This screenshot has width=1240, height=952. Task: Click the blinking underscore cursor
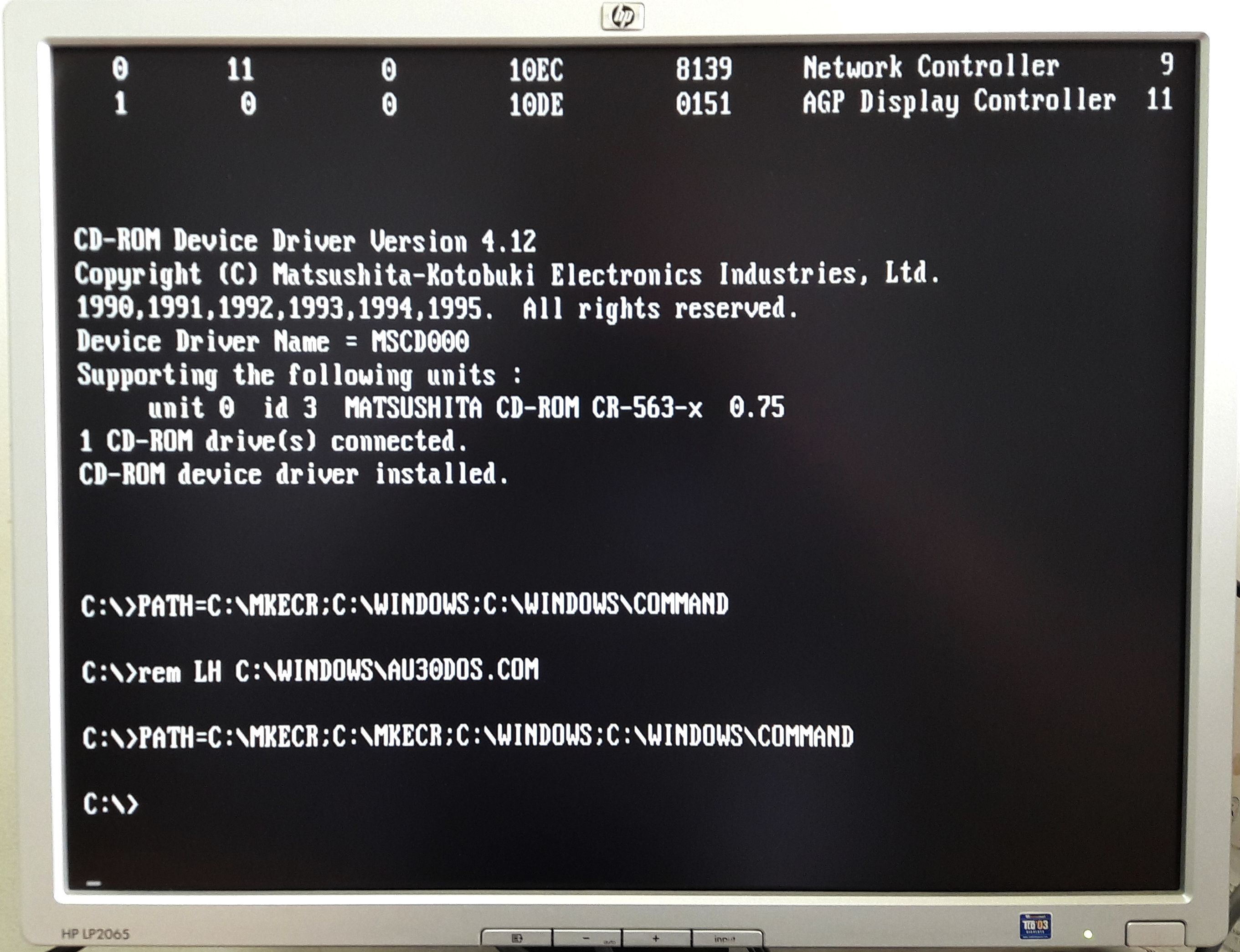tap(93, 883)
